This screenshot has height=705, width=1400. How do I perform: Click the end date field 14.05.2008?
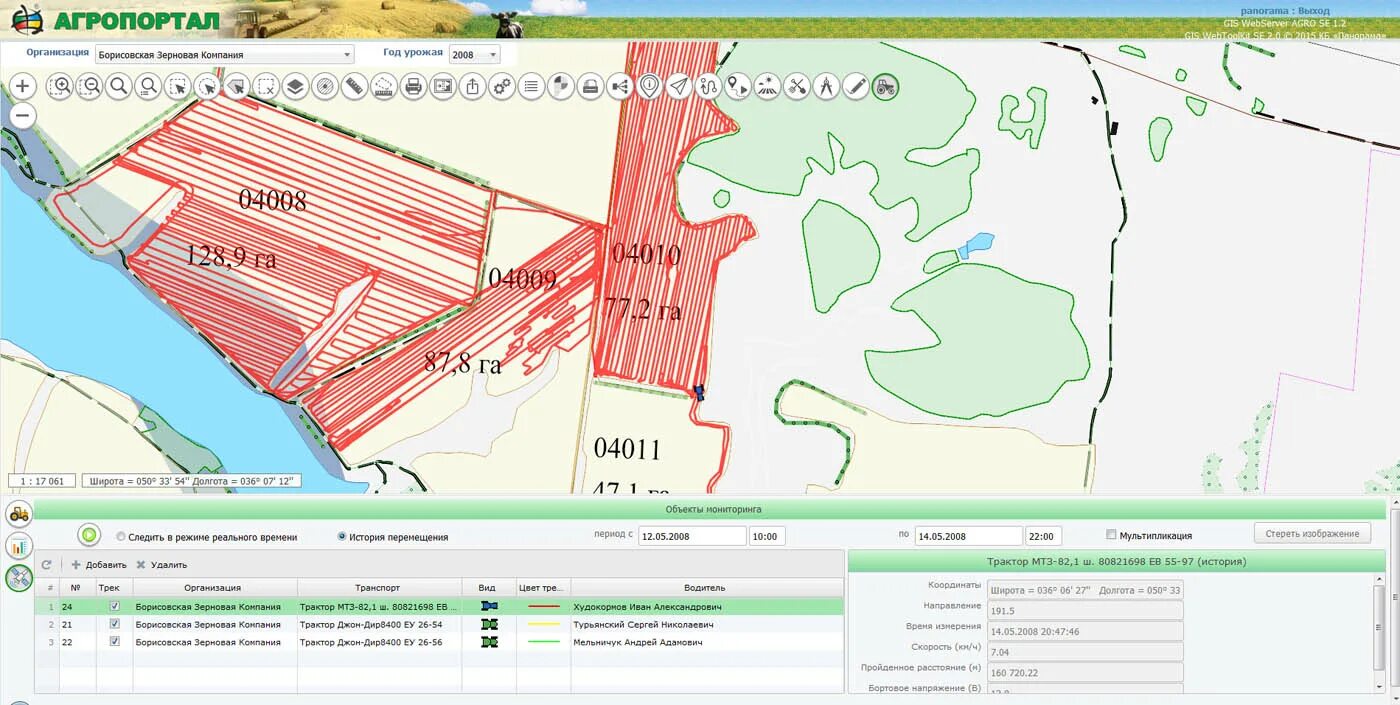tap(968, 536)
